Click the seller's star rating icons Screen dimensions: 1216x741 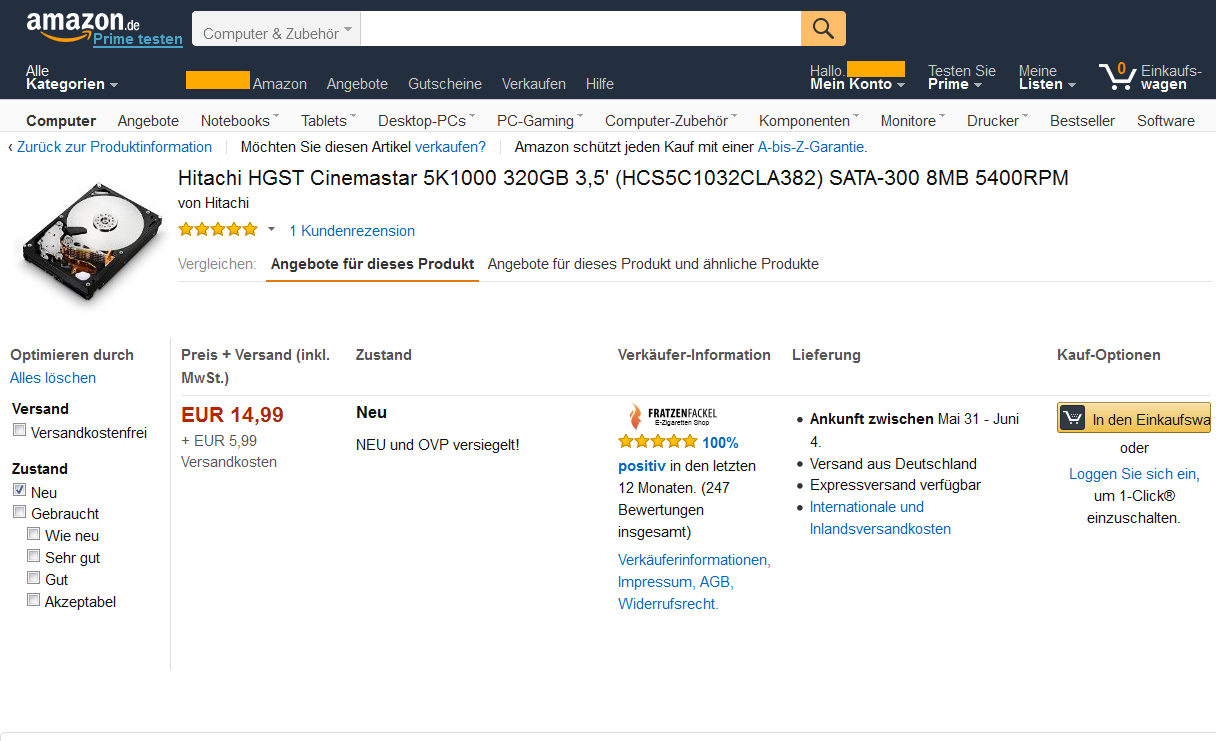pos(657,442)
